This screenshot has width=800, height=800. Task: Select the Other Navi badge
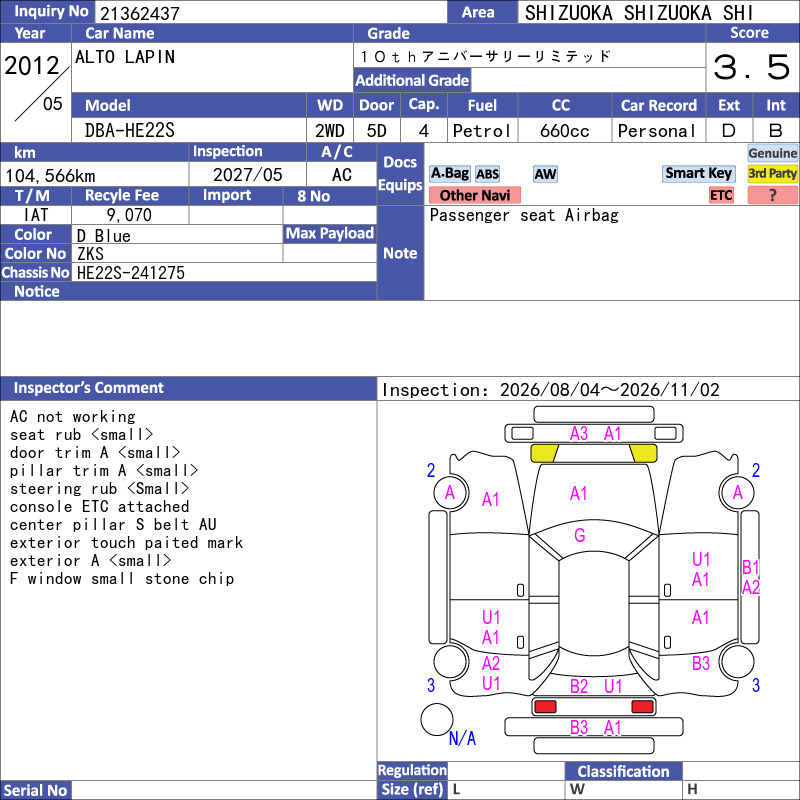pyautogui.click(x=474, y=195)
